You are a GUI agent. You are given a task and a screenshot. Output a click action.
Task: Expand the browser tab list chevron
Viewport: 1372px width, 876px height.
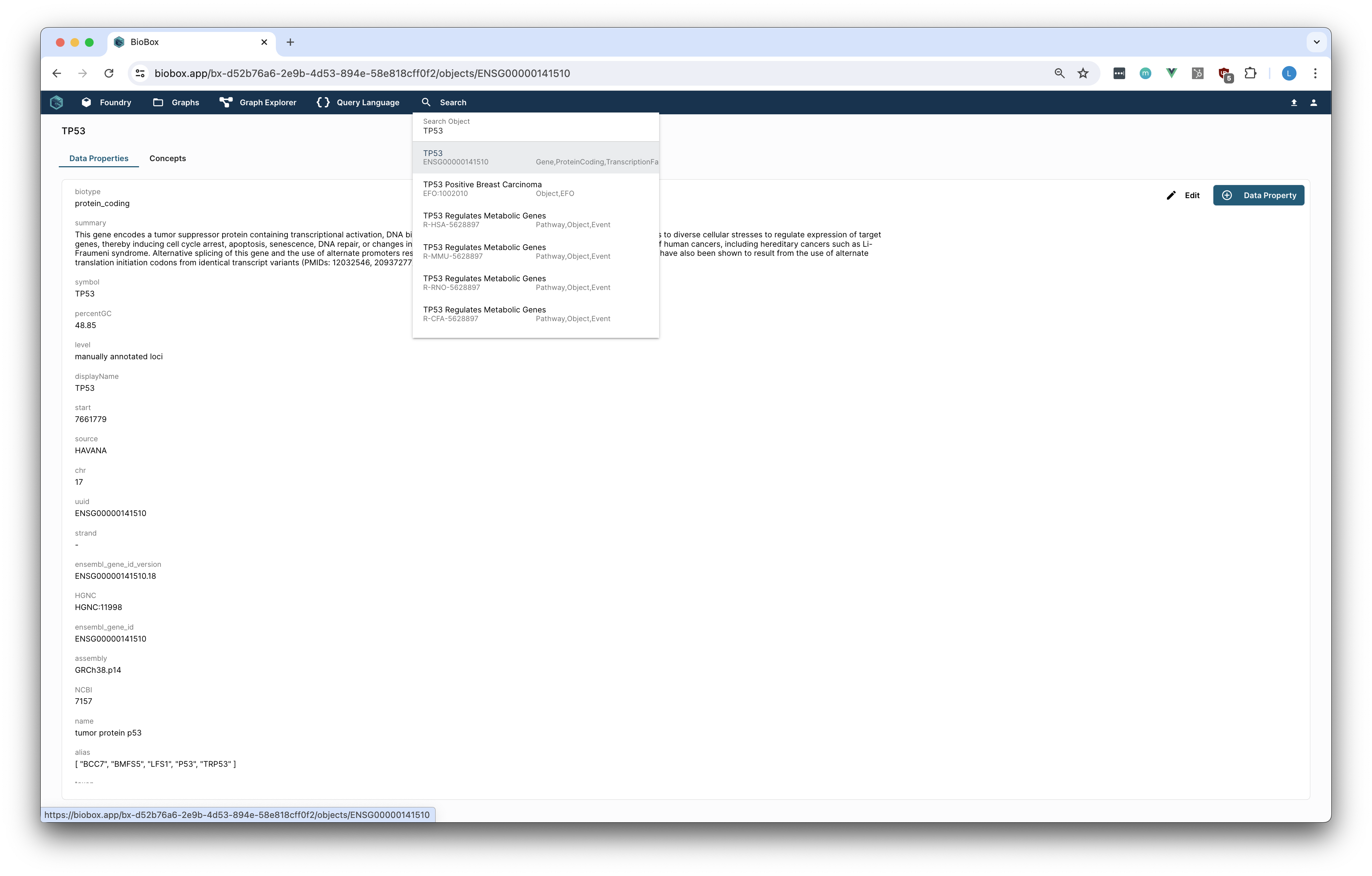click(x=1316, y=42)
